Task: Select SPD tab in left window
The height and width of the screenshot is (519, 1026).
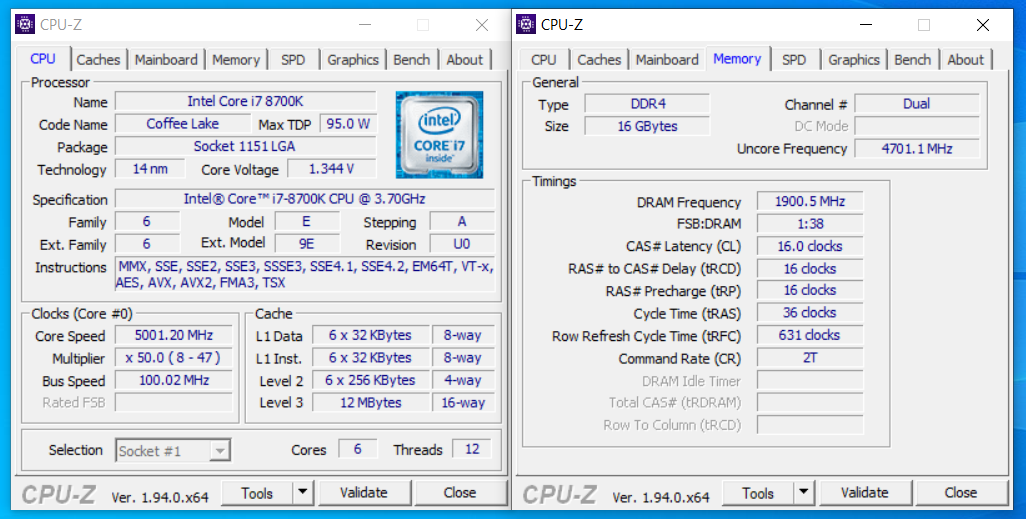Action: (x=293, y=60)
